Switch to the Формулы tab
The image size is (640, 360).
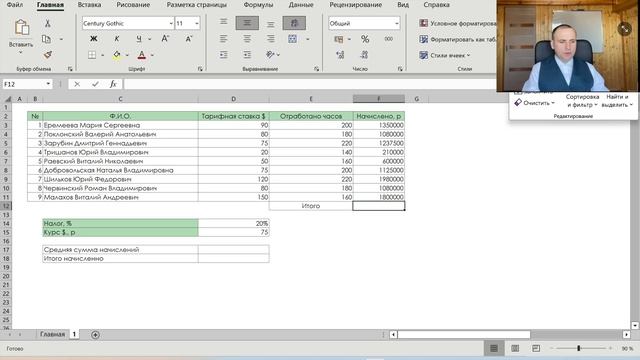click(x=258, y=5)
